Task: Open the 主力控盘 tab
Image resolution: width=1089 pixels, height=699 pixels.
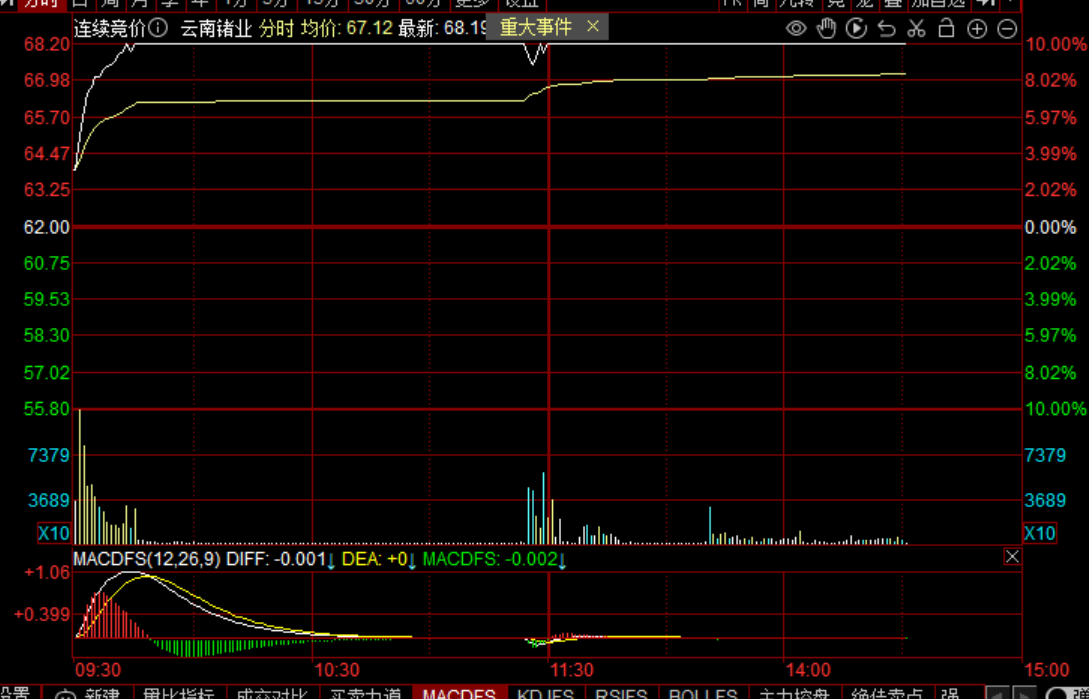Action: pos(795,693)
